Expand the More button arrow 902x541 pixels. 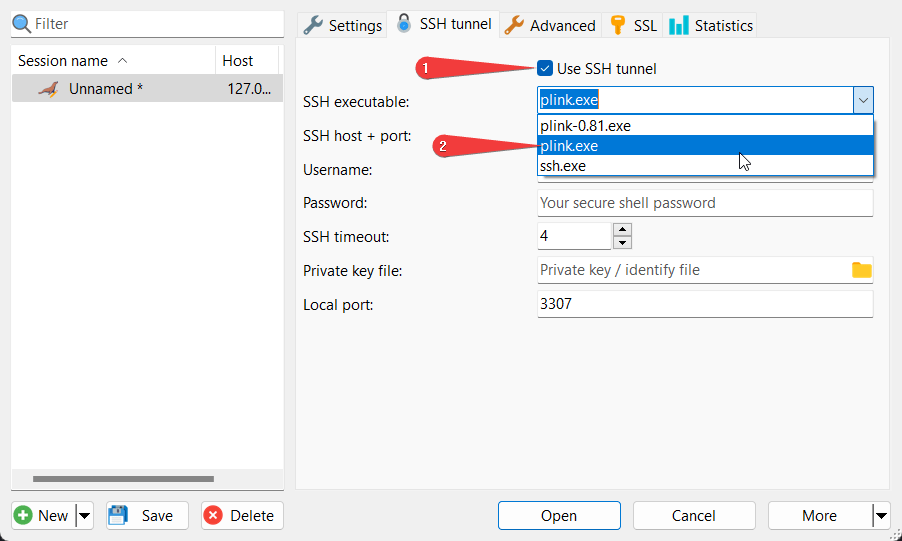pyautogui.click(x=880, y=516)
